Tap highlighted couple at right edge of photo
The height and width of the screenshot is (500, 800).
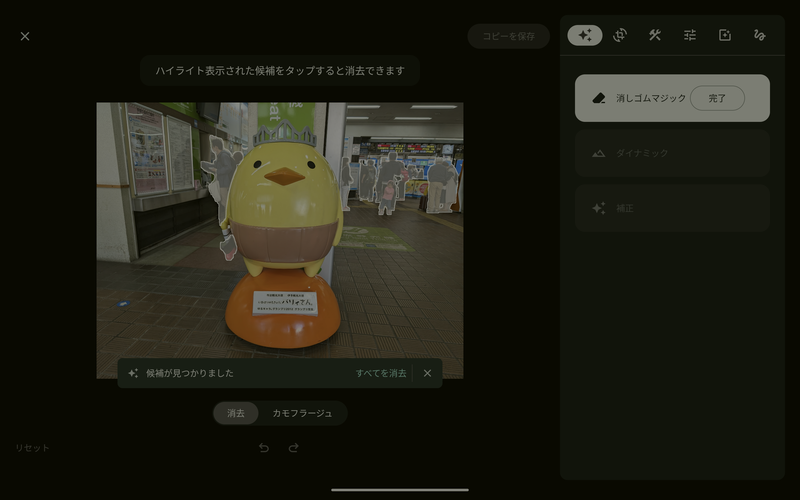pos(442,186)
